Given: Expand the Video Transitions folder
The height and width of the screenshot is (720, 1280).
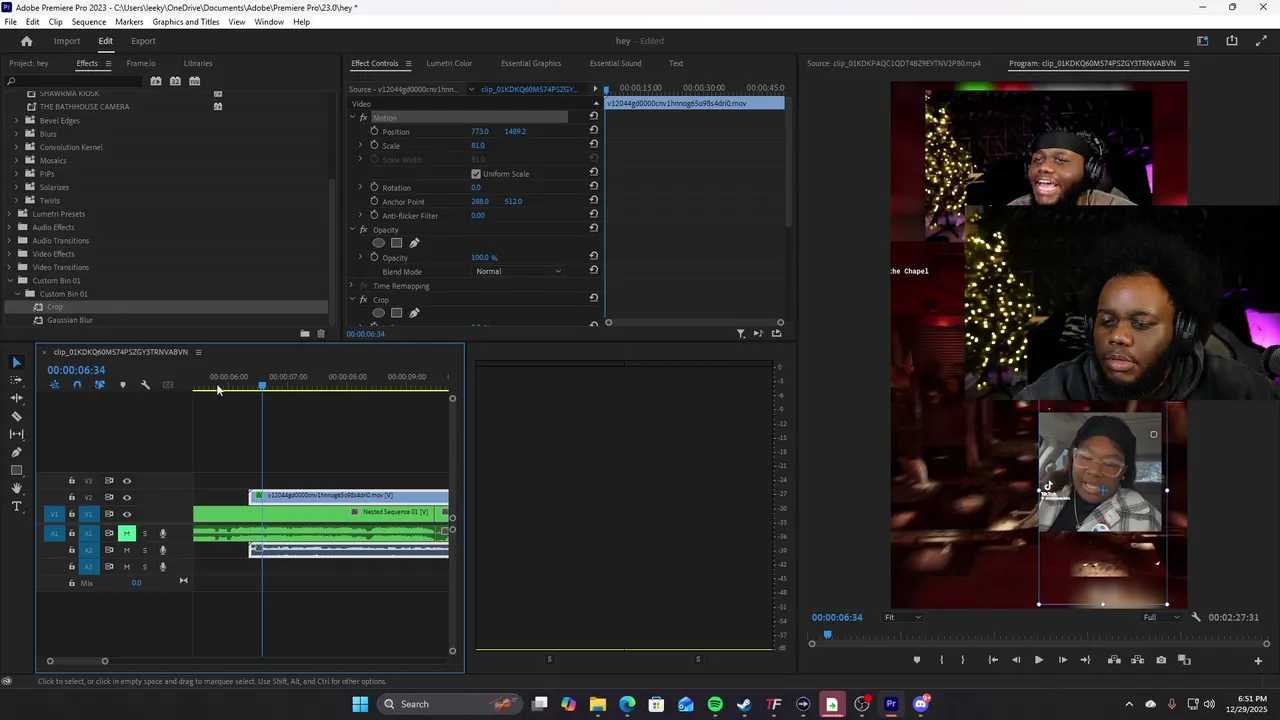Looking at the screenshot, I should 10,267.
